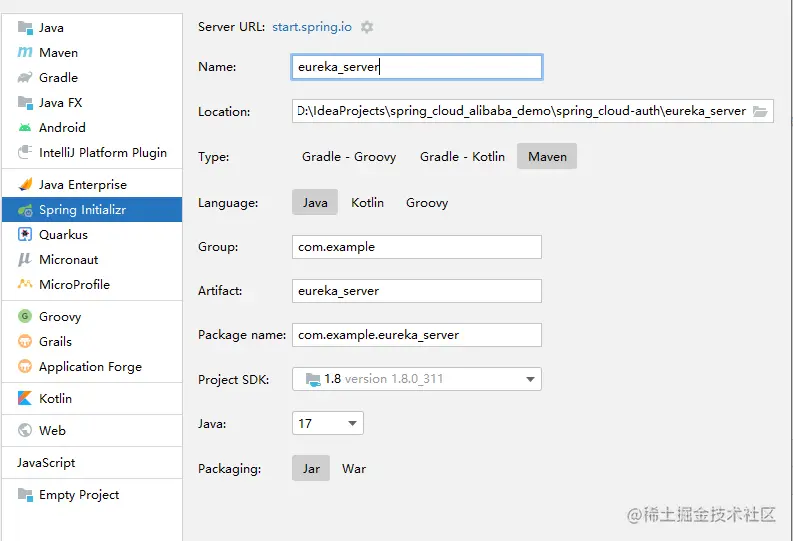
Task: Click the Web globe icon
Action: tap(25, 430)
